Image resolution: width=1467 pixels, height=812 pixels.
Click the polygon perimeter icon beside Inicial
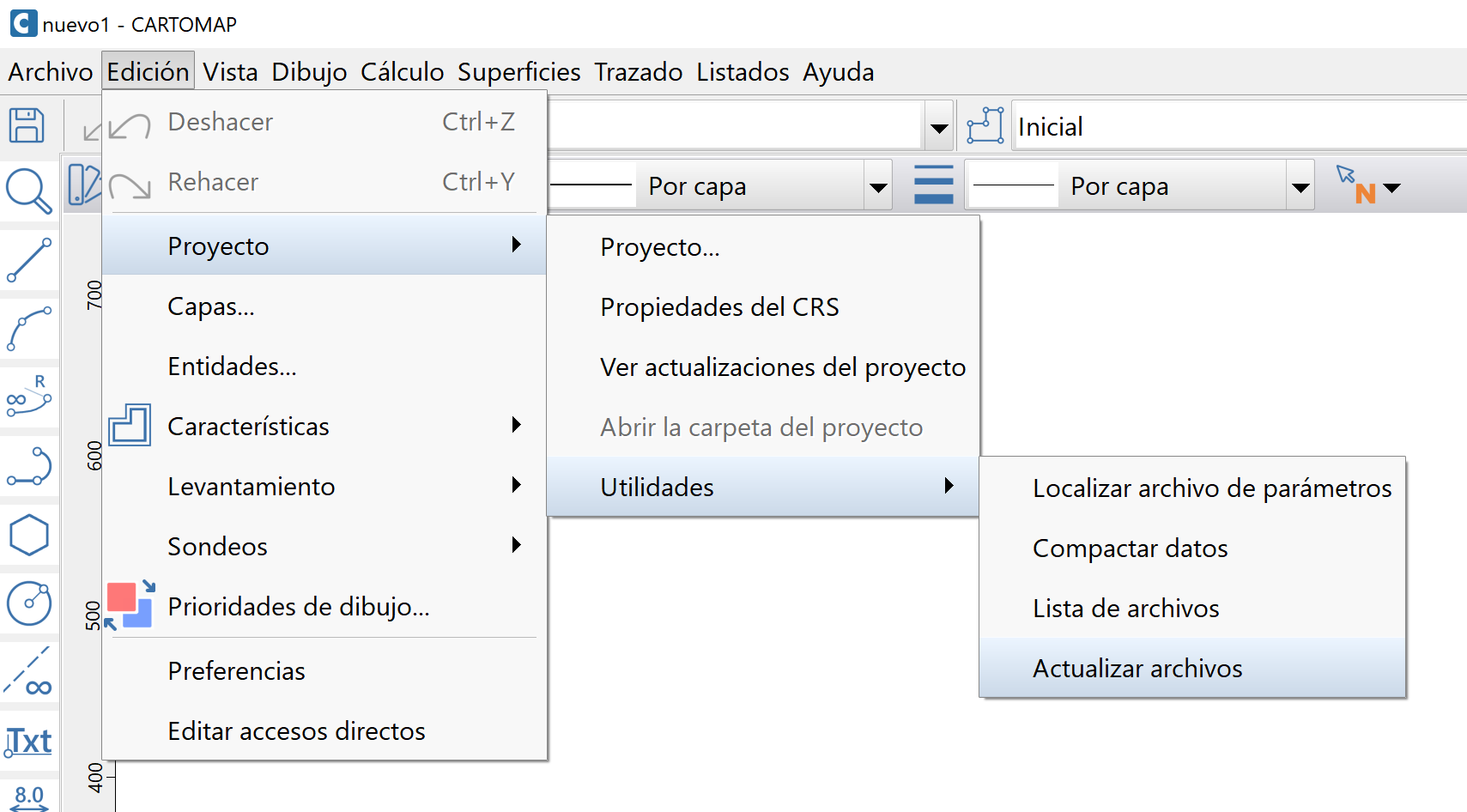[x=985, y=124]
